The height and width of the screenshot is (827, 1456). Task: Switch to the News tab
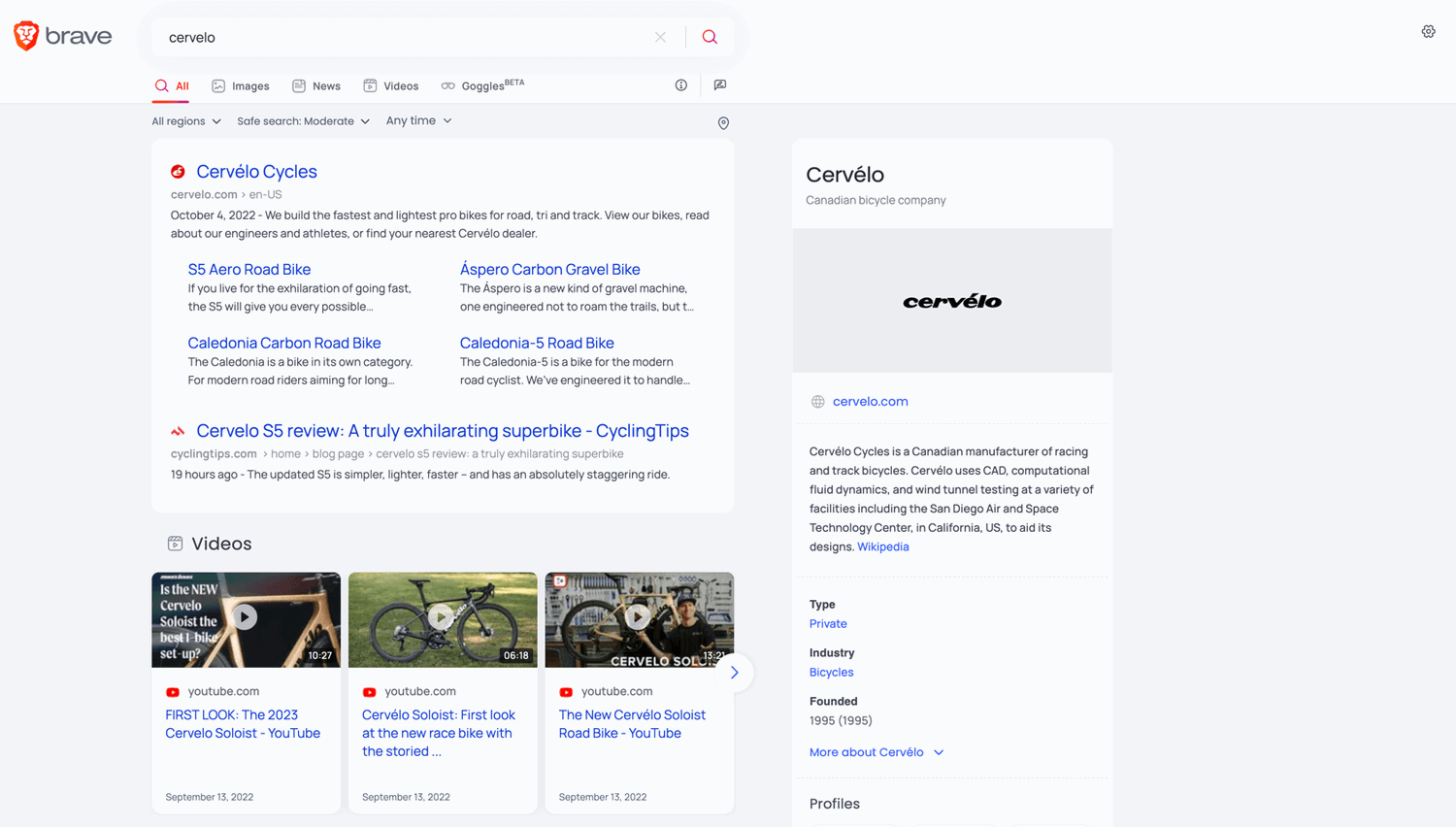[316, 86]
